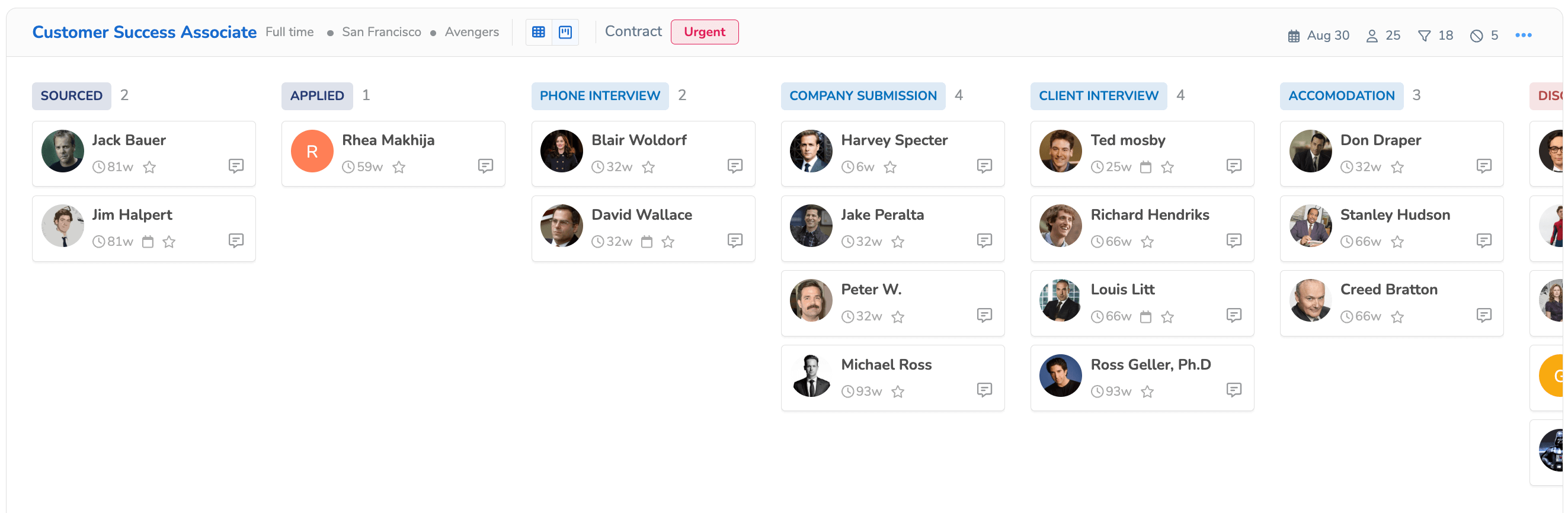
Task: Open comments on Jack Bauer card
Action: pyautogui.click(x=236, y=165)
